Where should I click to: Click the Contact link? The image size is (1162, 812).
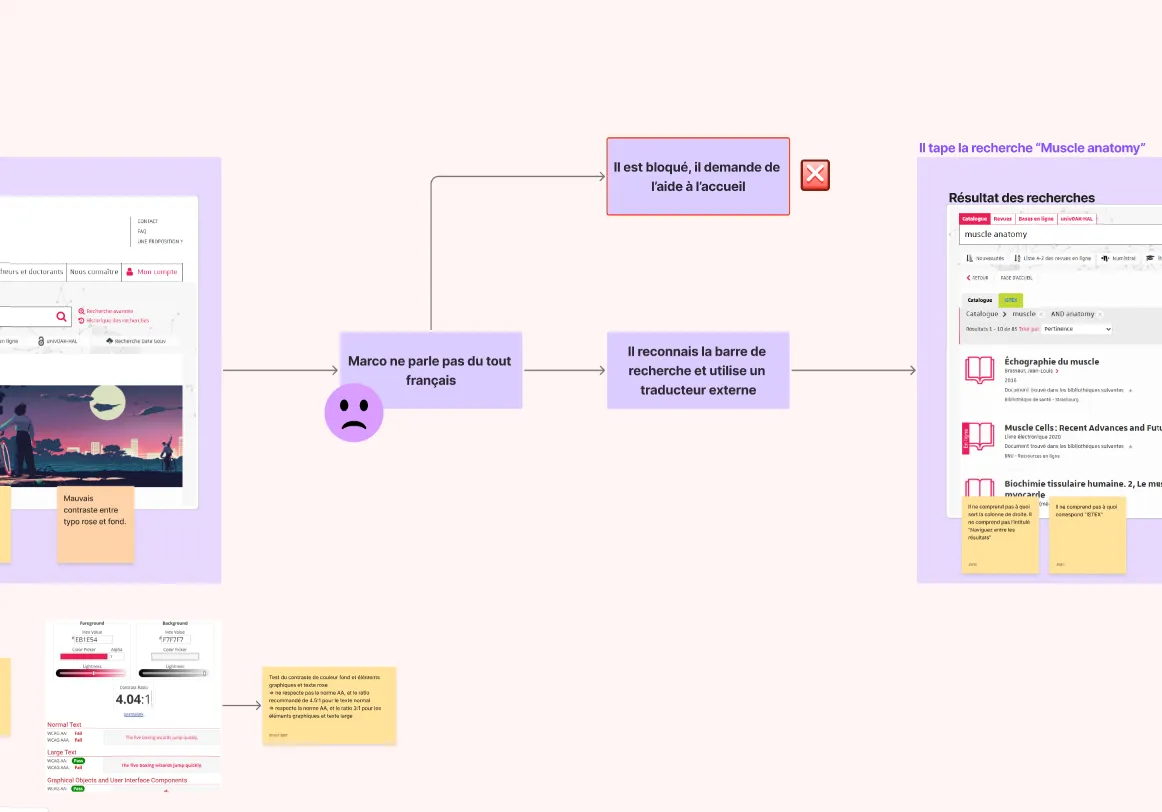147,221
